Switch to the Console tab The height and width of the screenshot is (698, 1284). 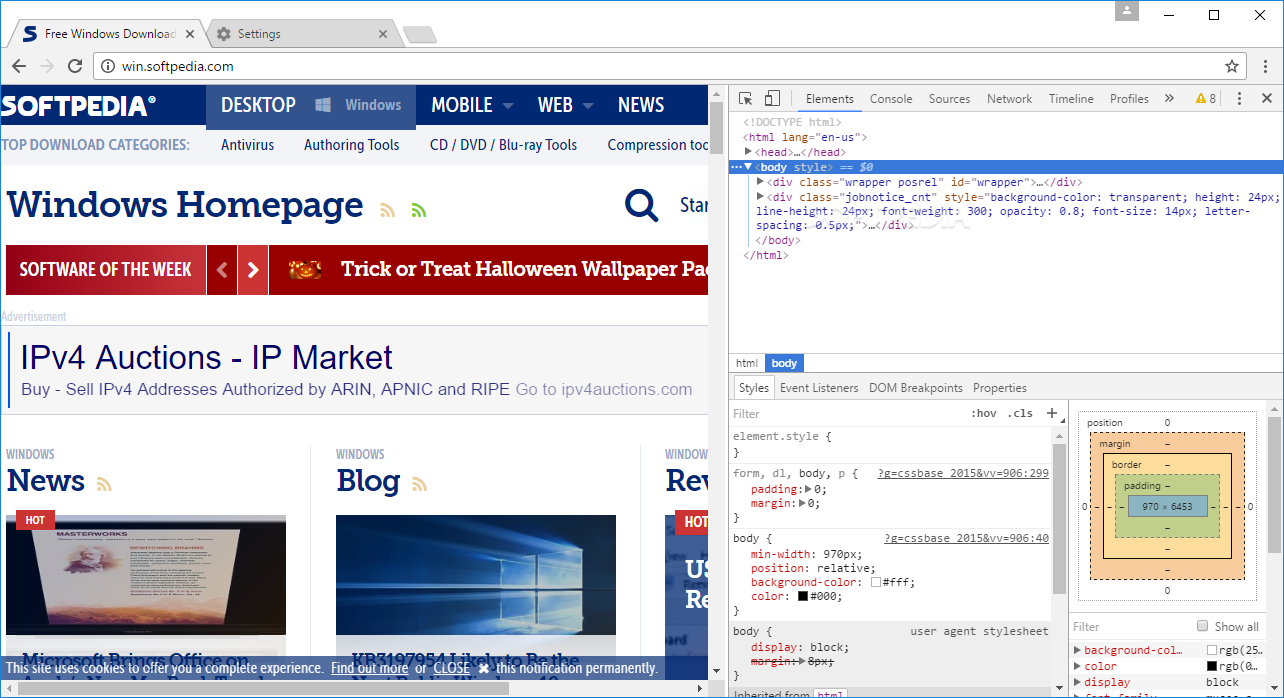pyautogui.click(x=891, y=99)
